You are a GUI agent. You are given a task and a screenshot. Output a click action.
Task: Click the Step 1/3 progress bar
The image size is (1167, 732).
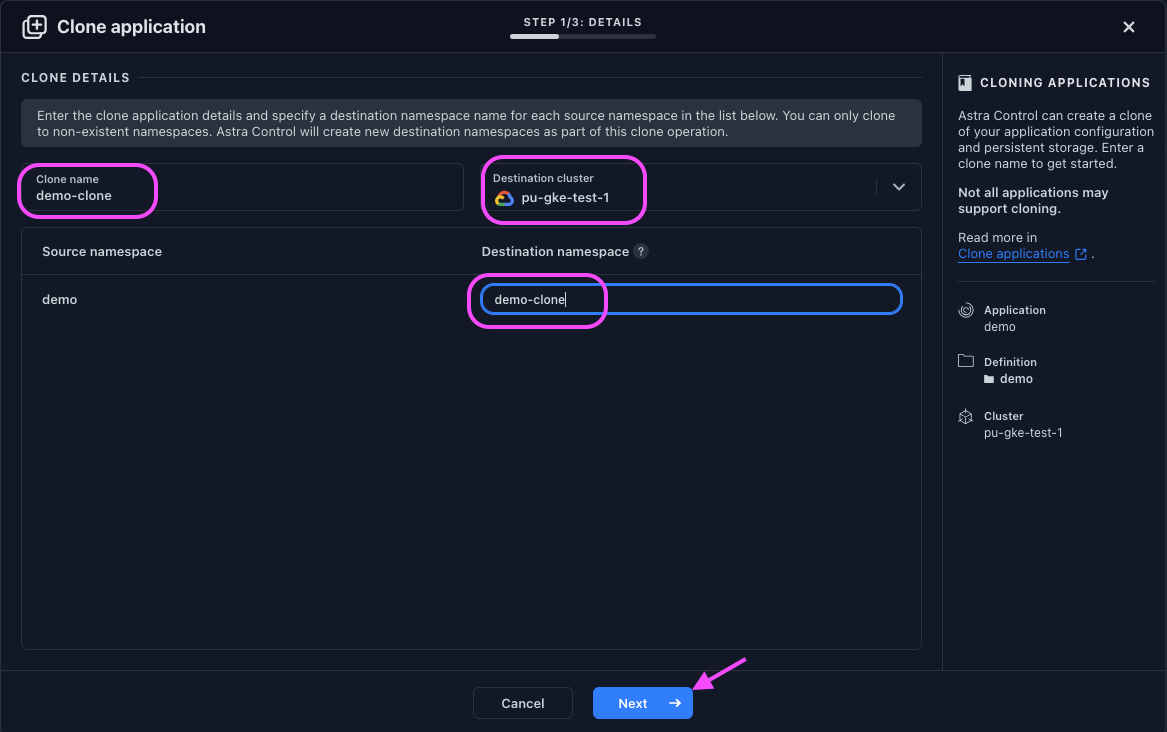click(583, 37)
